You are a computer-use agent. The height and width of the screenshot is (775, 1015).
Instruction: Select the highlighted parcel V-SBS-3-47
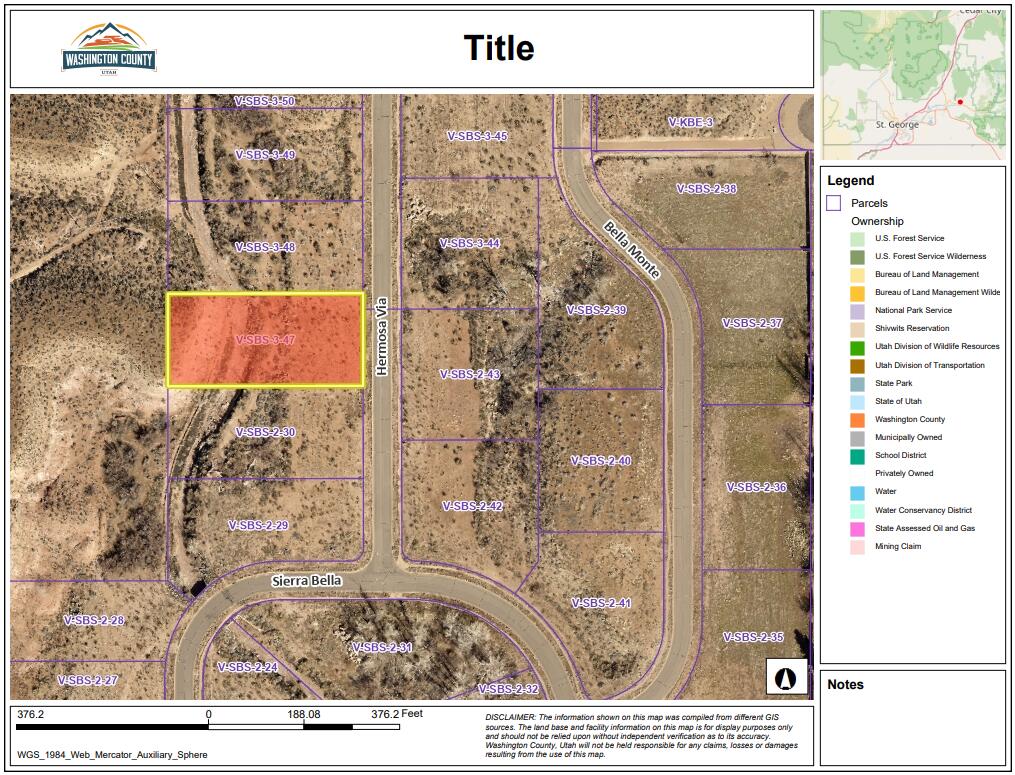tap(264, 340)
